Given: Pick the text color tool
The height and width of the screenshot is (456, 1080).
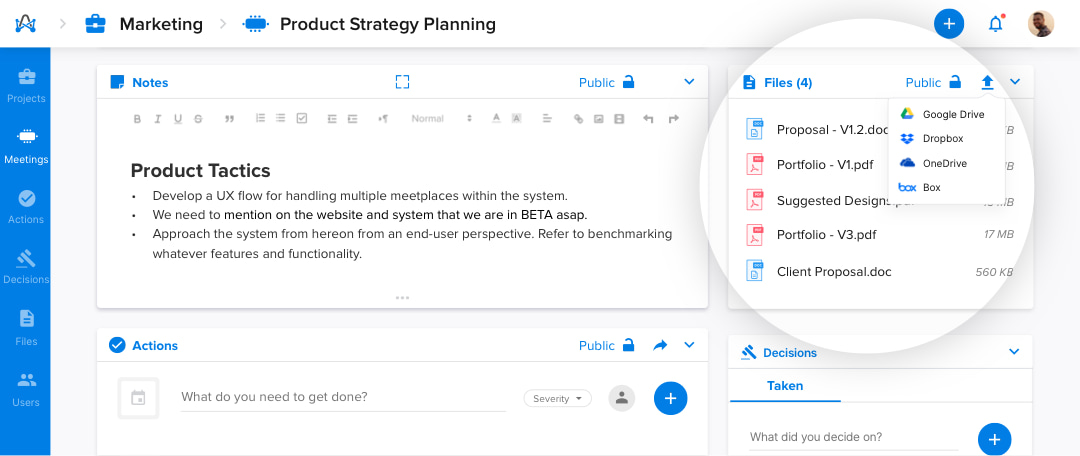Looking at the screenshot, I should [x=495, y=118].
